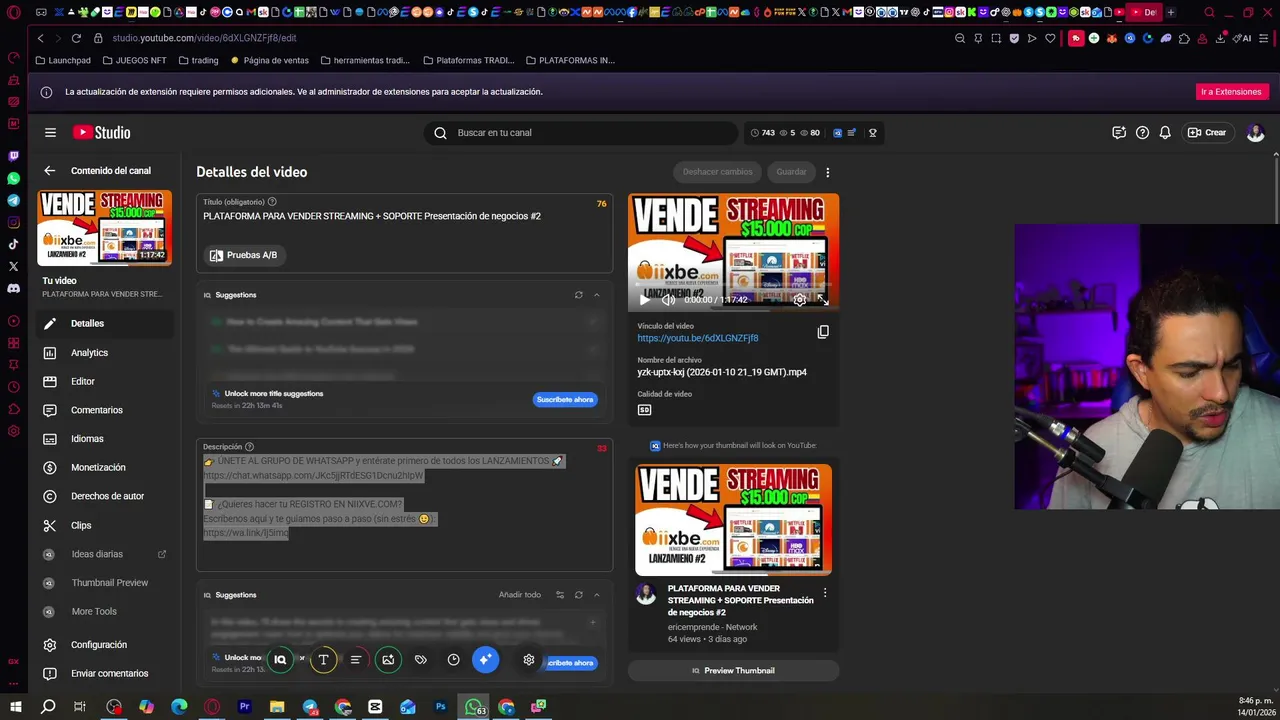
Task: Play the video preview
Action: tap(644, 300)
